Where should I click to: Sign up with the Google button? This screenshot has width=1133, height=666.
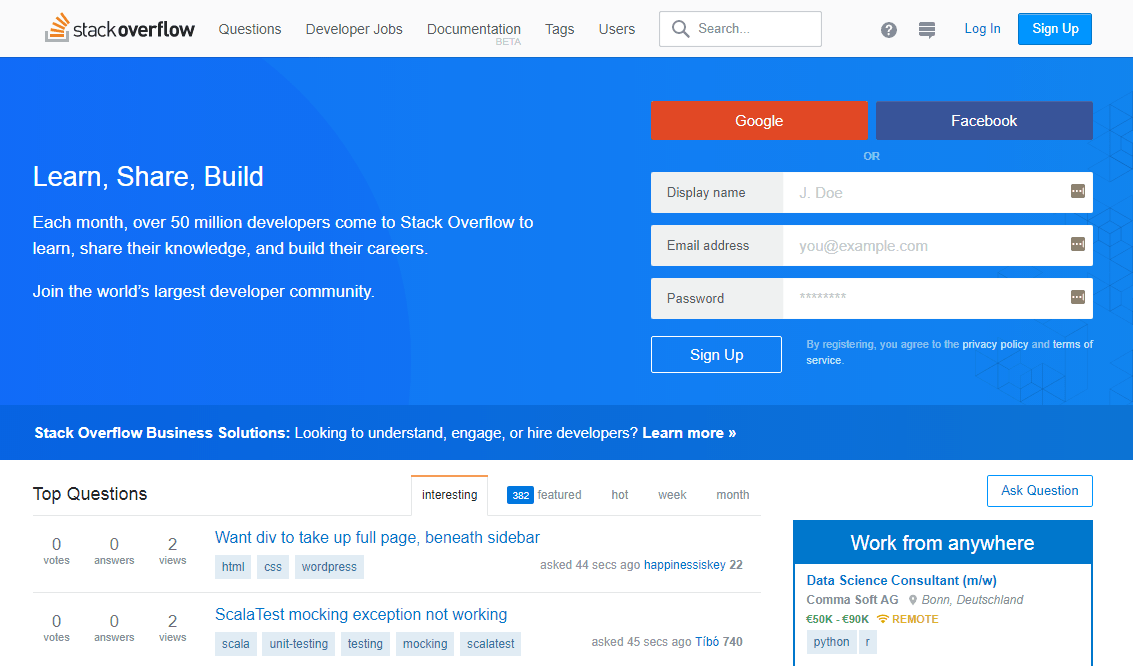pyautogui.click(x=759, y=121)
